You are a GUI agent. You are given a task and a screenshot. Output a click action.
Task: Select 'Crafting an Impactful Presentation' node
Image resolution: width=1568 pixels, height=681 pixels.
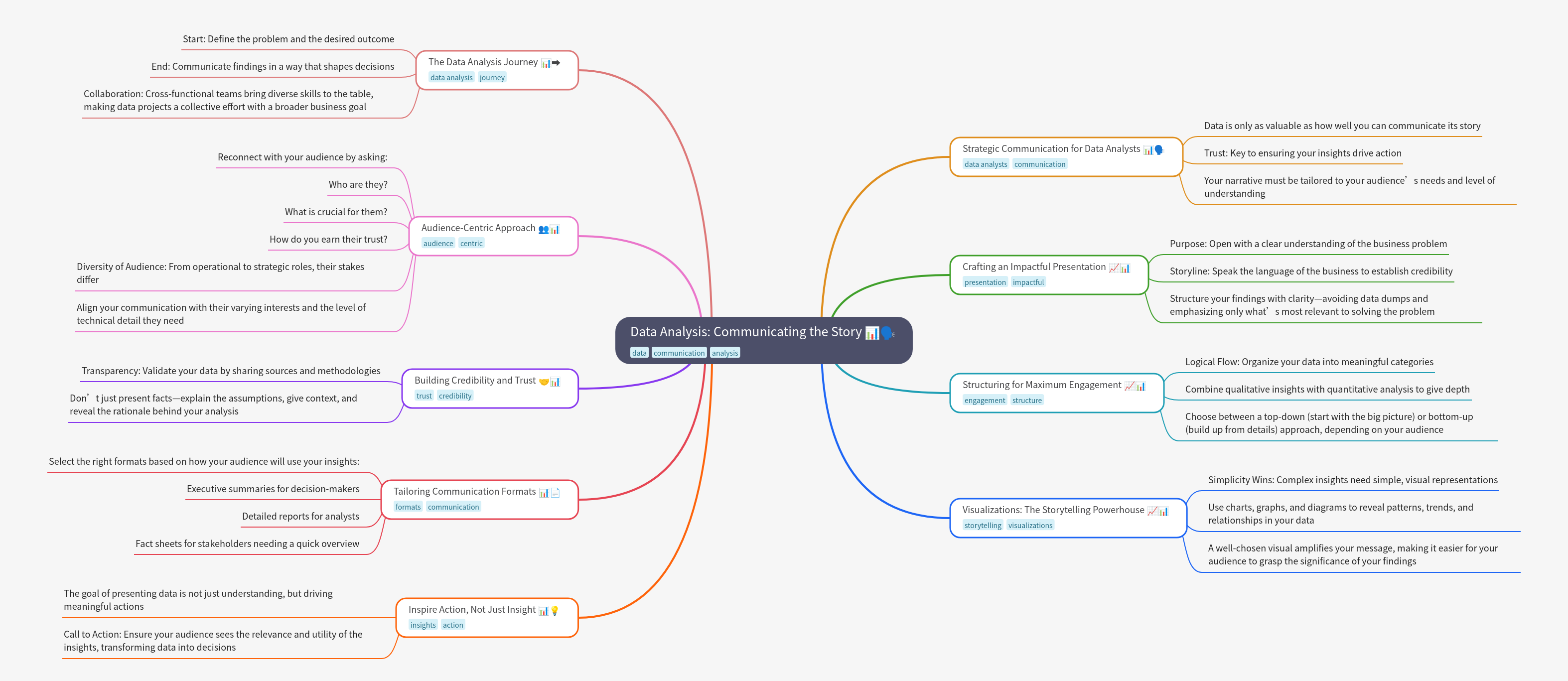point(1049,275)
